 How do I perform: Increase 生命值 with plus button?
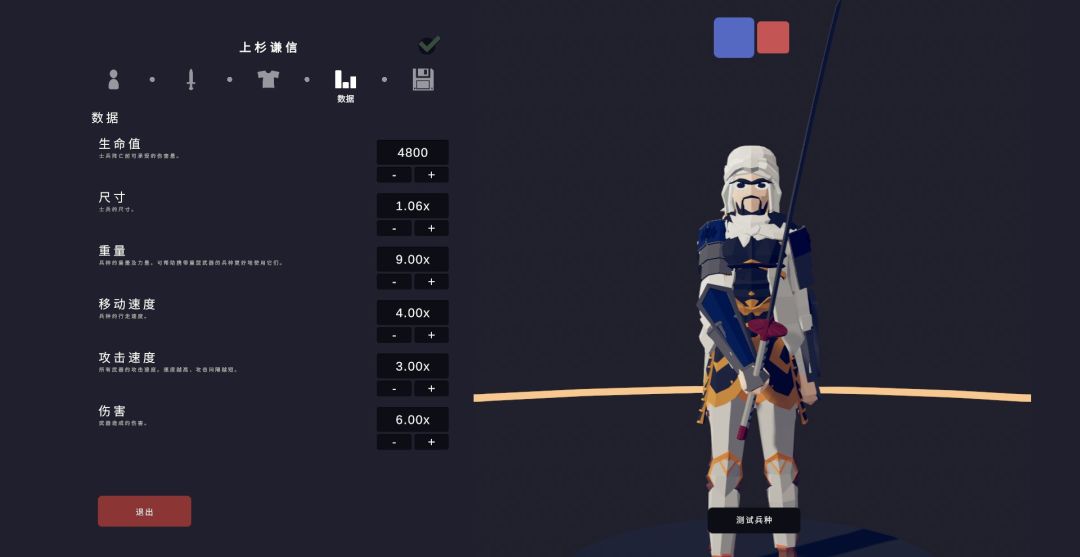tap(431, 175)
